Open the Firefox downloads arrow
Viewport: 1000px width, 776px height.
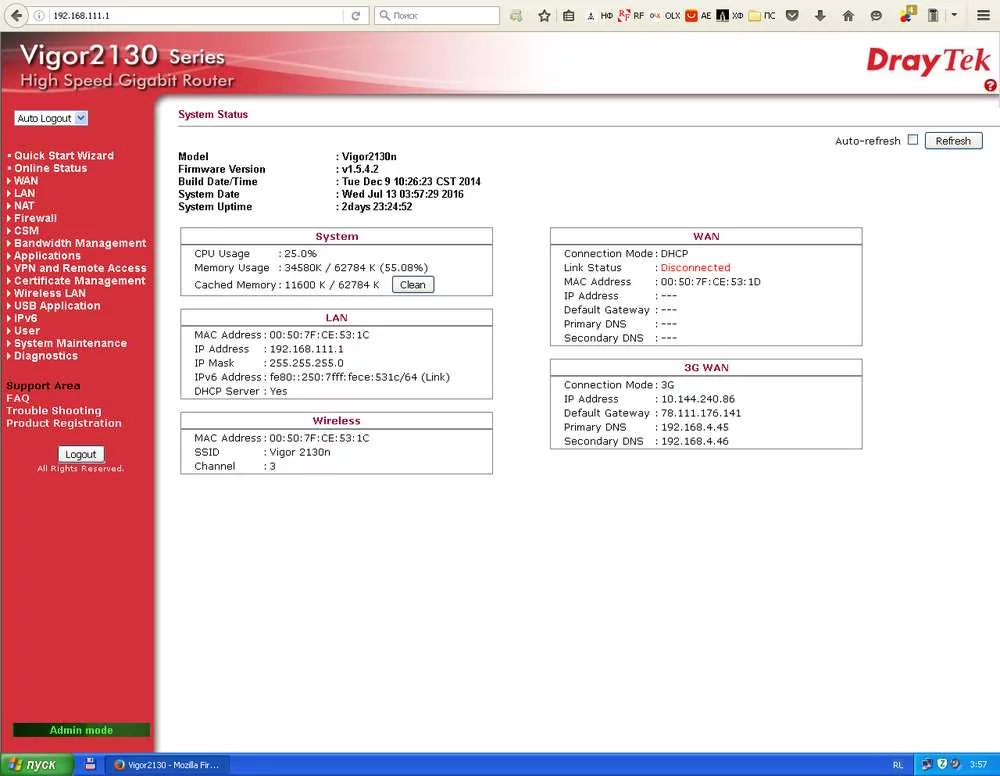pos(820,16)
